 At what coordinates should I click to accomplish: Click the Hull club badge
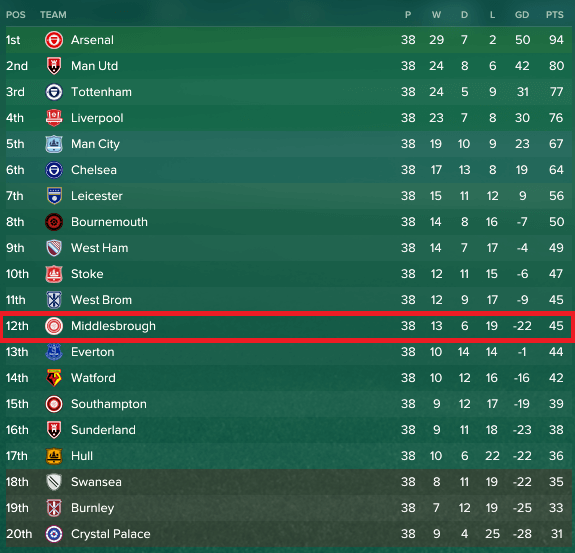click(54, 456)
